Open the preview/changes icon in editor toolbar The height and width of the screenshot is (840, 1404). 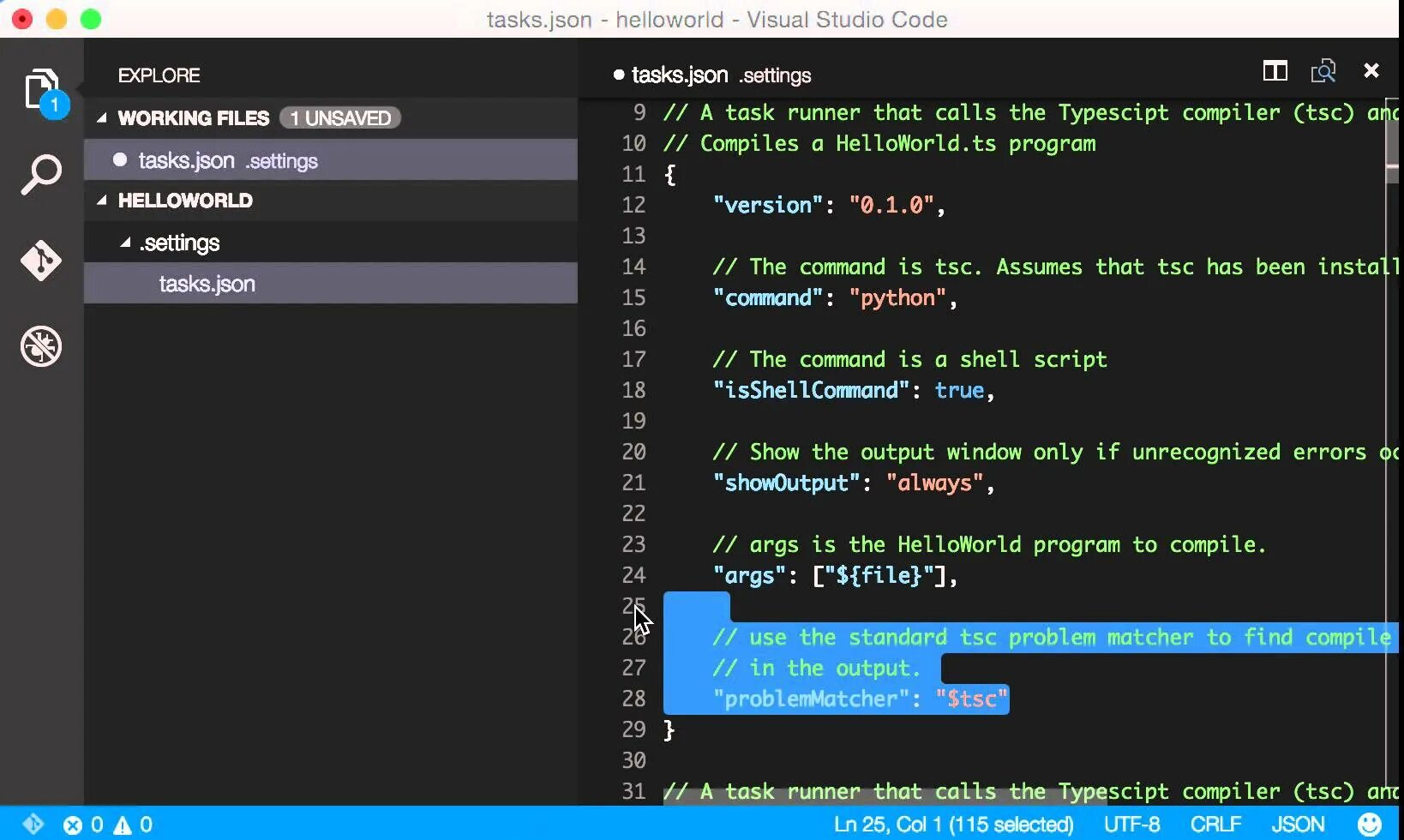(1323, 71)
